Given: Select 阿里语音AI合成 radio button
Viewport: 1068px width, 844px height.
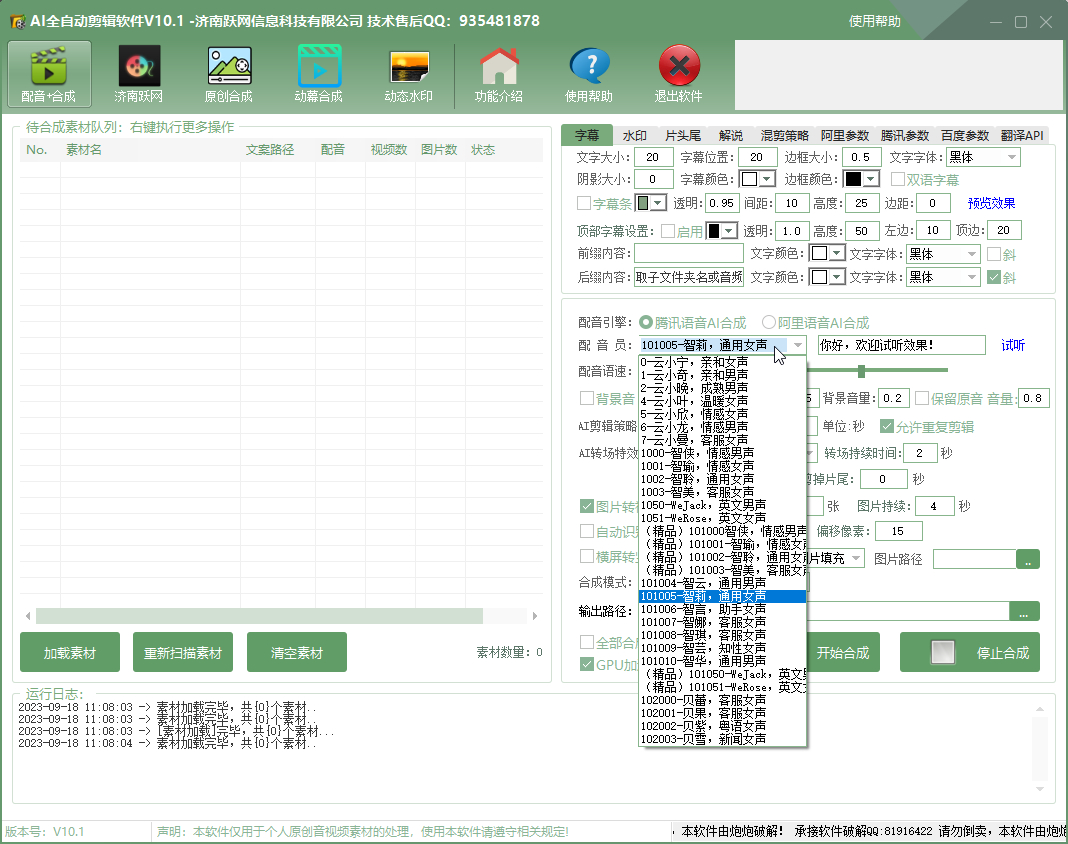Looking at the screenshot, I should pos(769,322).
